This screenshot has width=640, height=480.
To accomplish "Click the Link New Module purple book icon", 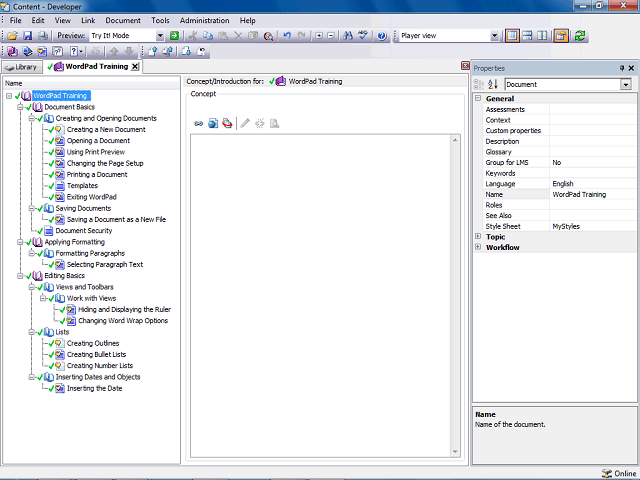I will click(x=12, y=51).
